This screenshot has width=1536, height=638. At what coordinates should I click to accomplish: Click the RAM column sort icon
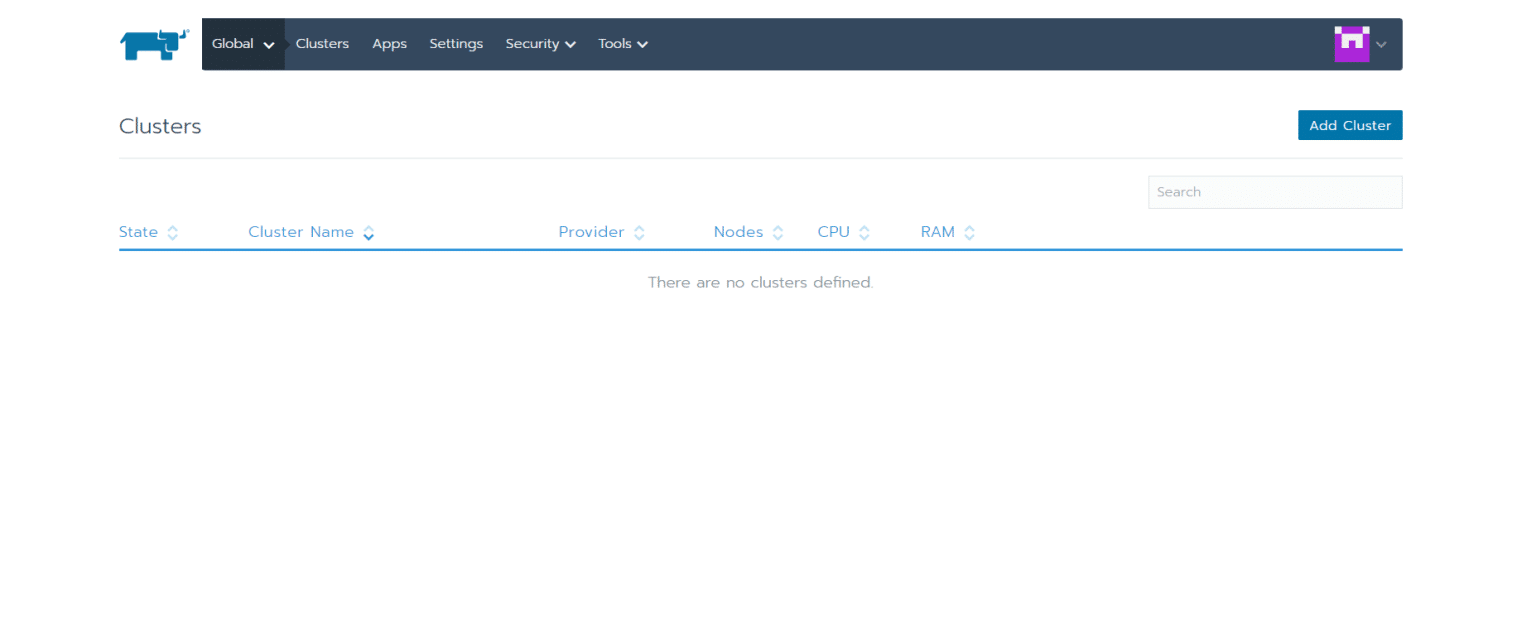pyautogui.click(x=969, y=233)
